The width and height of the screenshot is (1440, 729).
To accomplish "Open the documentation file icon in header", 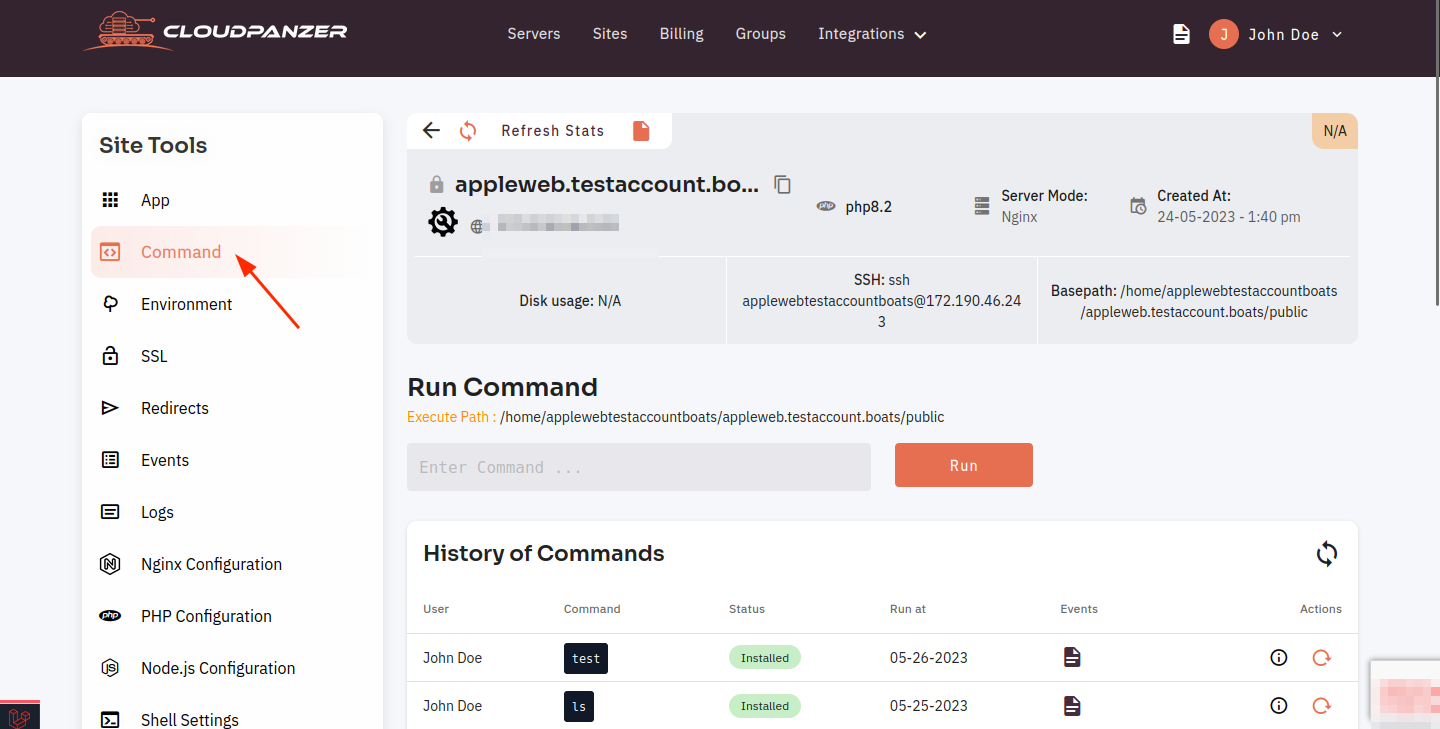I will click(x=1181, y=34).
